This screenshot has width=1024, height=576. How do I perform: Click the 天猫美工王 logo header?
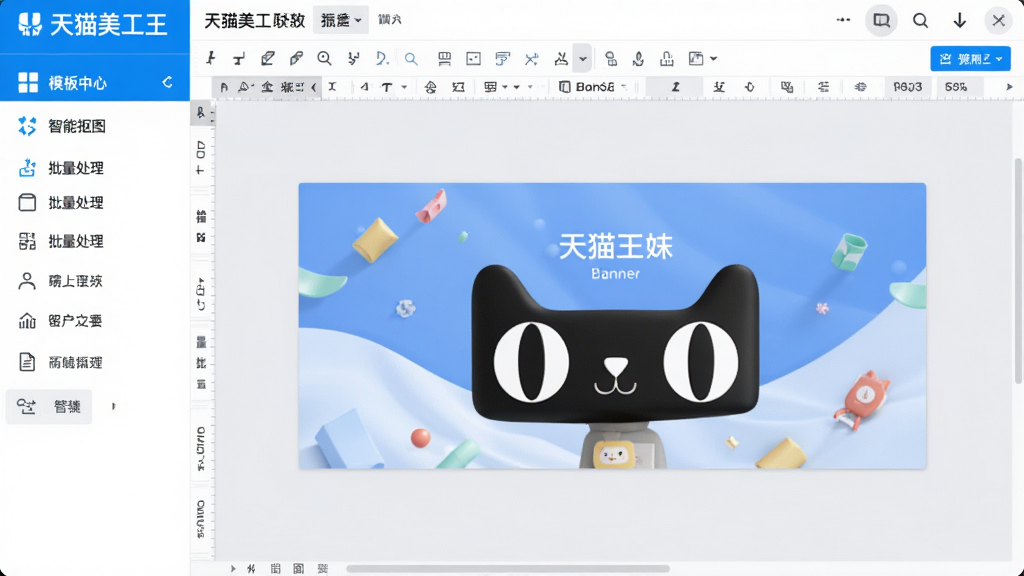coord(94,25)
